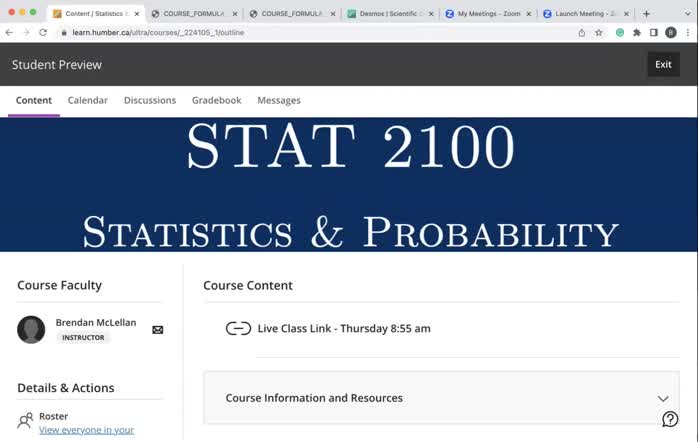Viewport: 698px width, 442px height.
Task: Bookmark this page with the star icon
Action: coord(599,33)
